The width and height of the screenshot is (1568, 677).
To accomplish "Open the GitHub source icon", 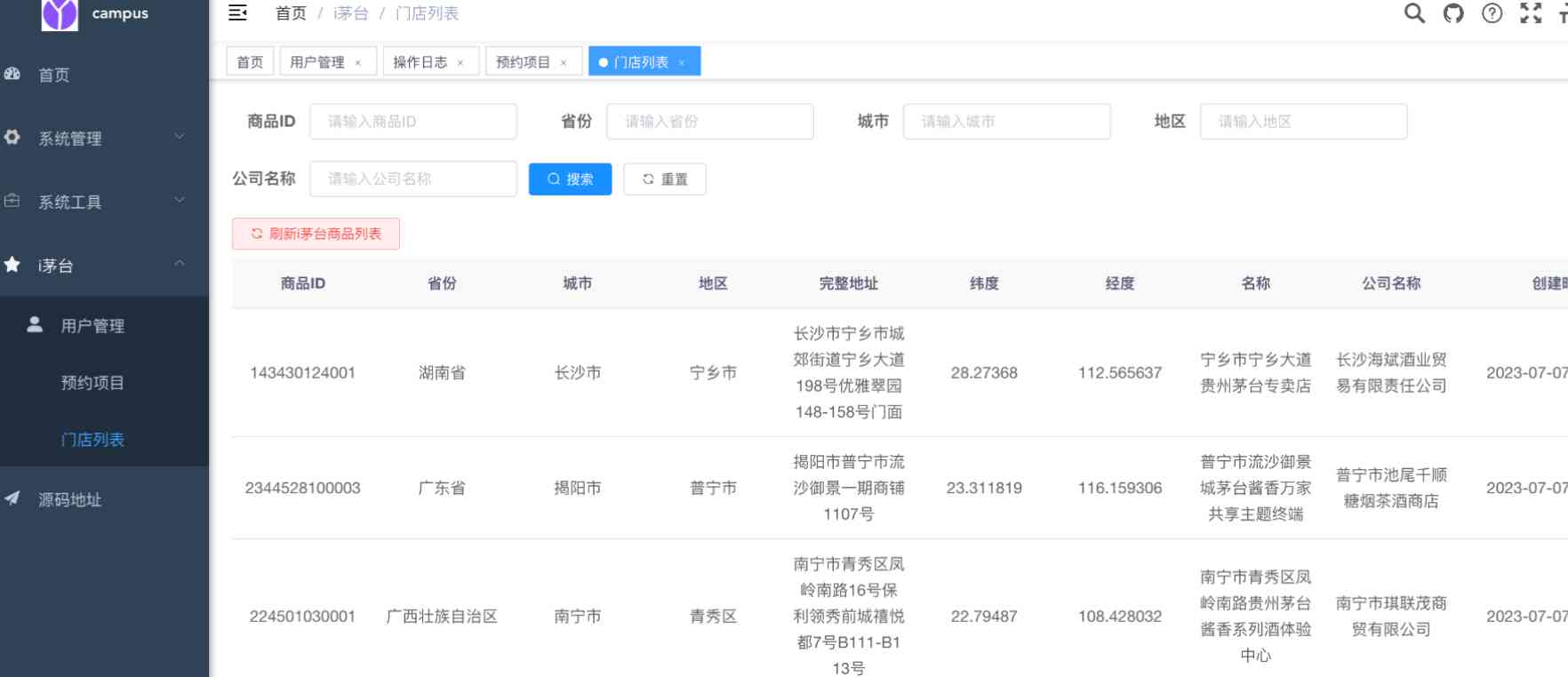I will 1453,12.
